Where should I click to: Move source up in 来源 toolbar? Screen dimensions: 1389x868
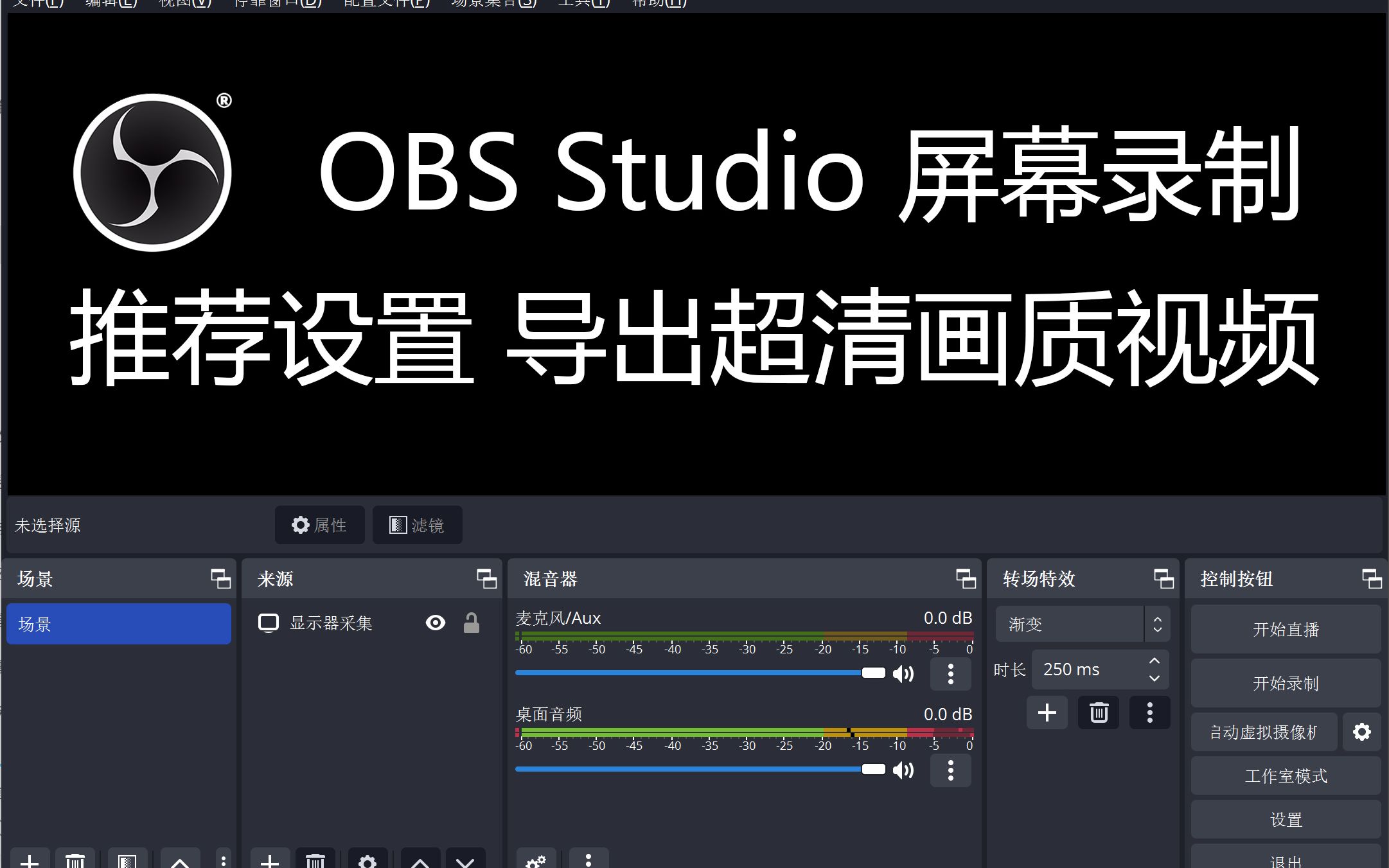pyautogui.click(x=420, y=860)
